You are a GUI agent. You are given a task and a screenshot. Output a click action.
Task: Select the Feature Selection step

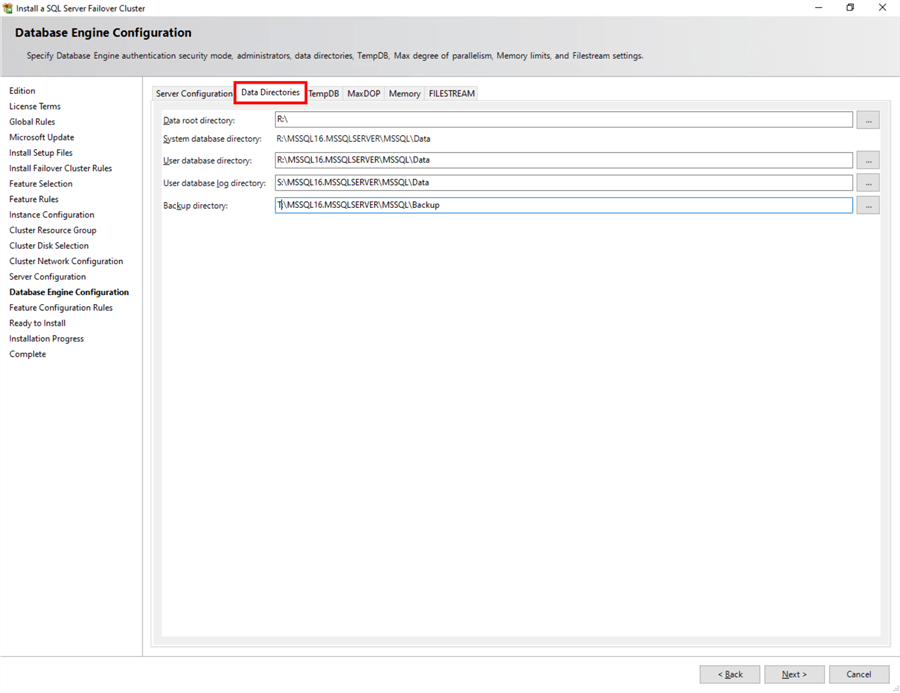coord(41,184)
